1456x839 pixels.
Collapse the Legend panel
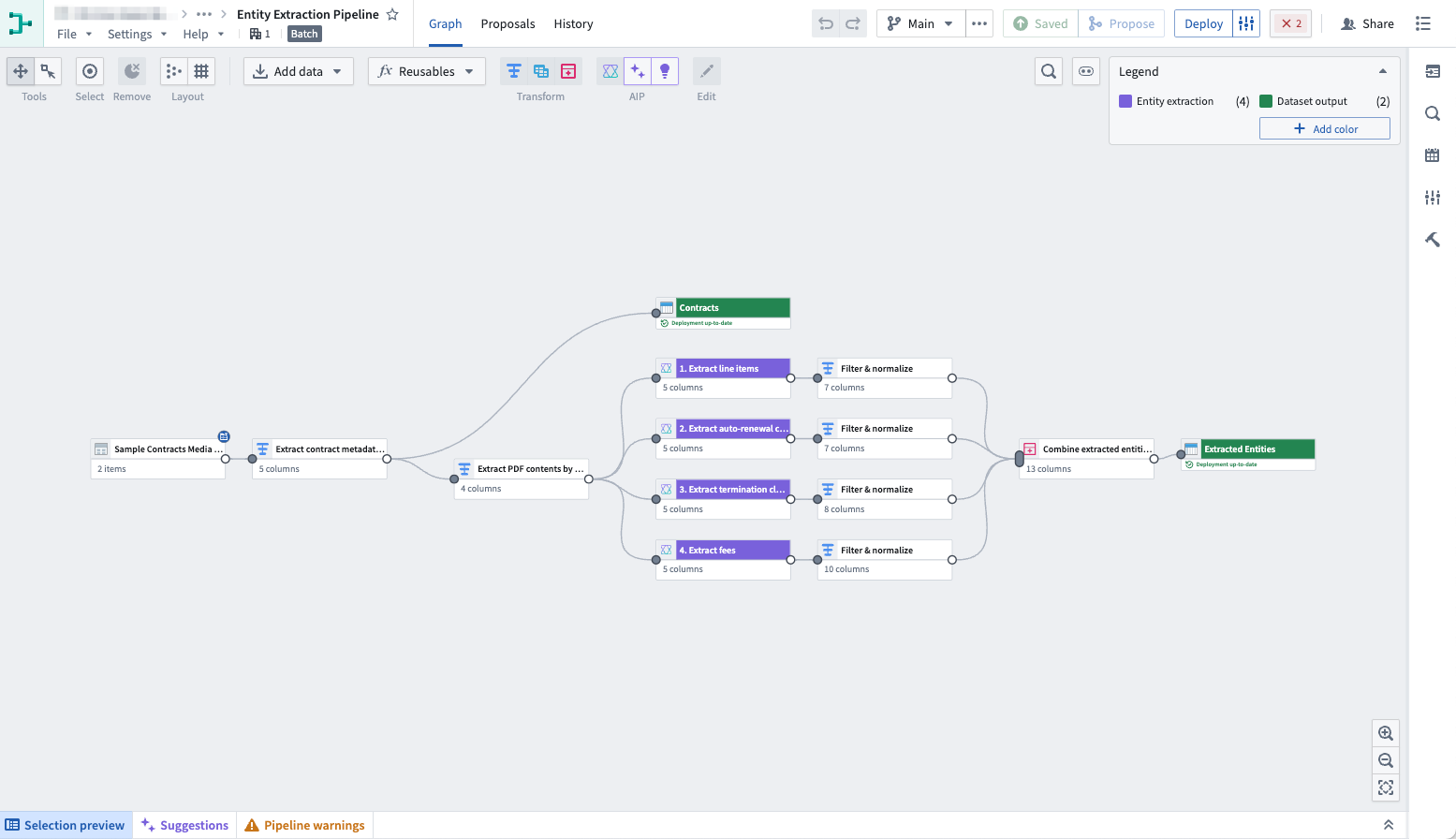pos(1383,70)
